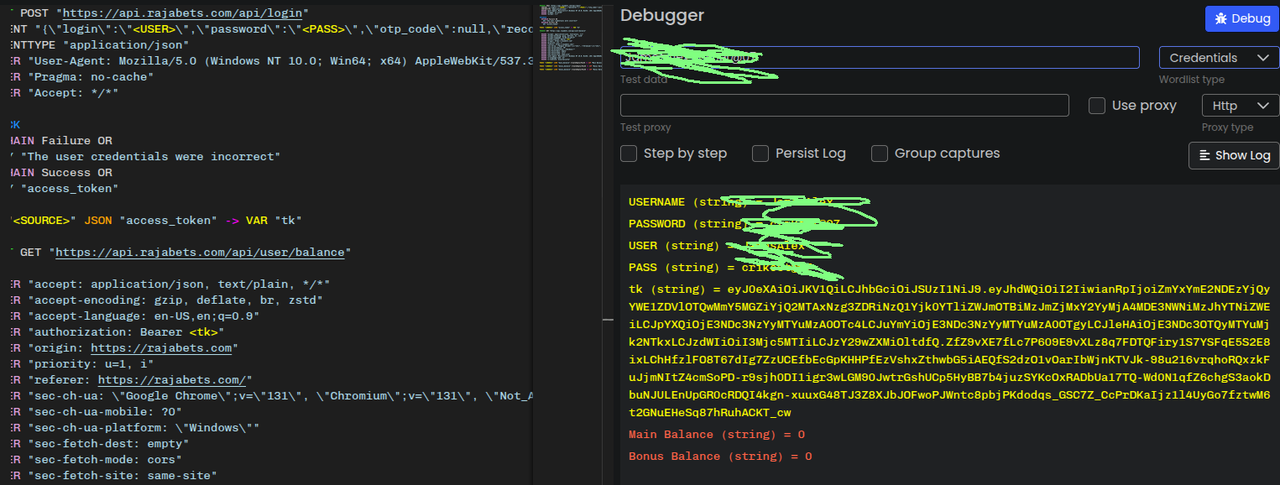
Task: Toggle the Step by step checkbox
Action: click(629, 153)
